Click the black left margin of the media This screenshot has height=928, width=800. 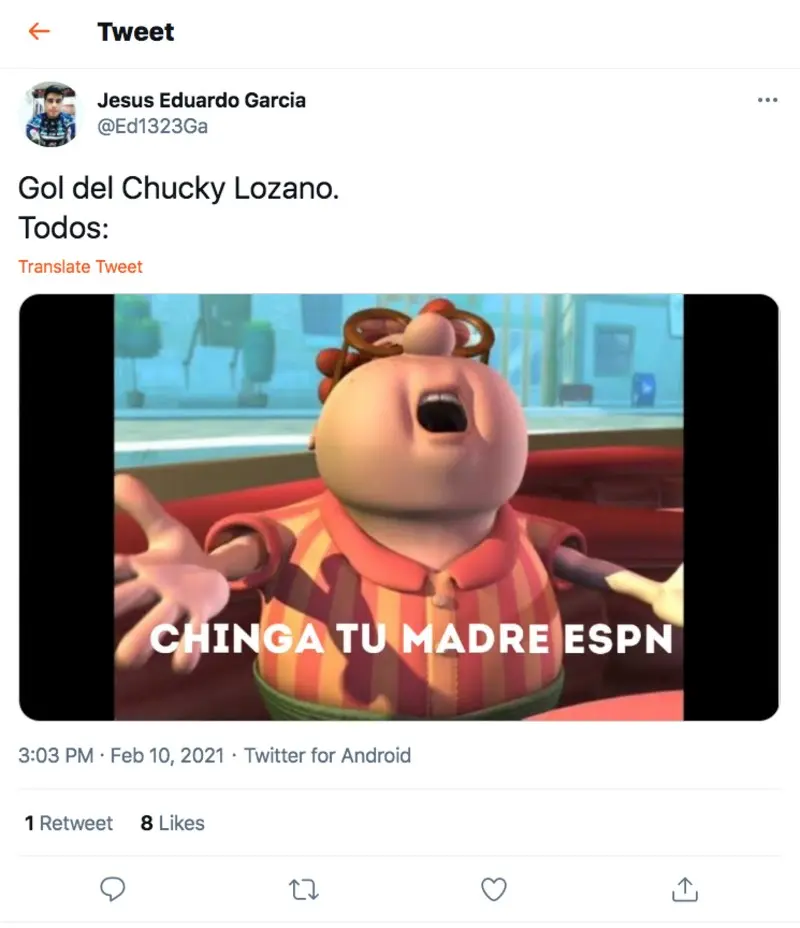click(x=67, y=507)
